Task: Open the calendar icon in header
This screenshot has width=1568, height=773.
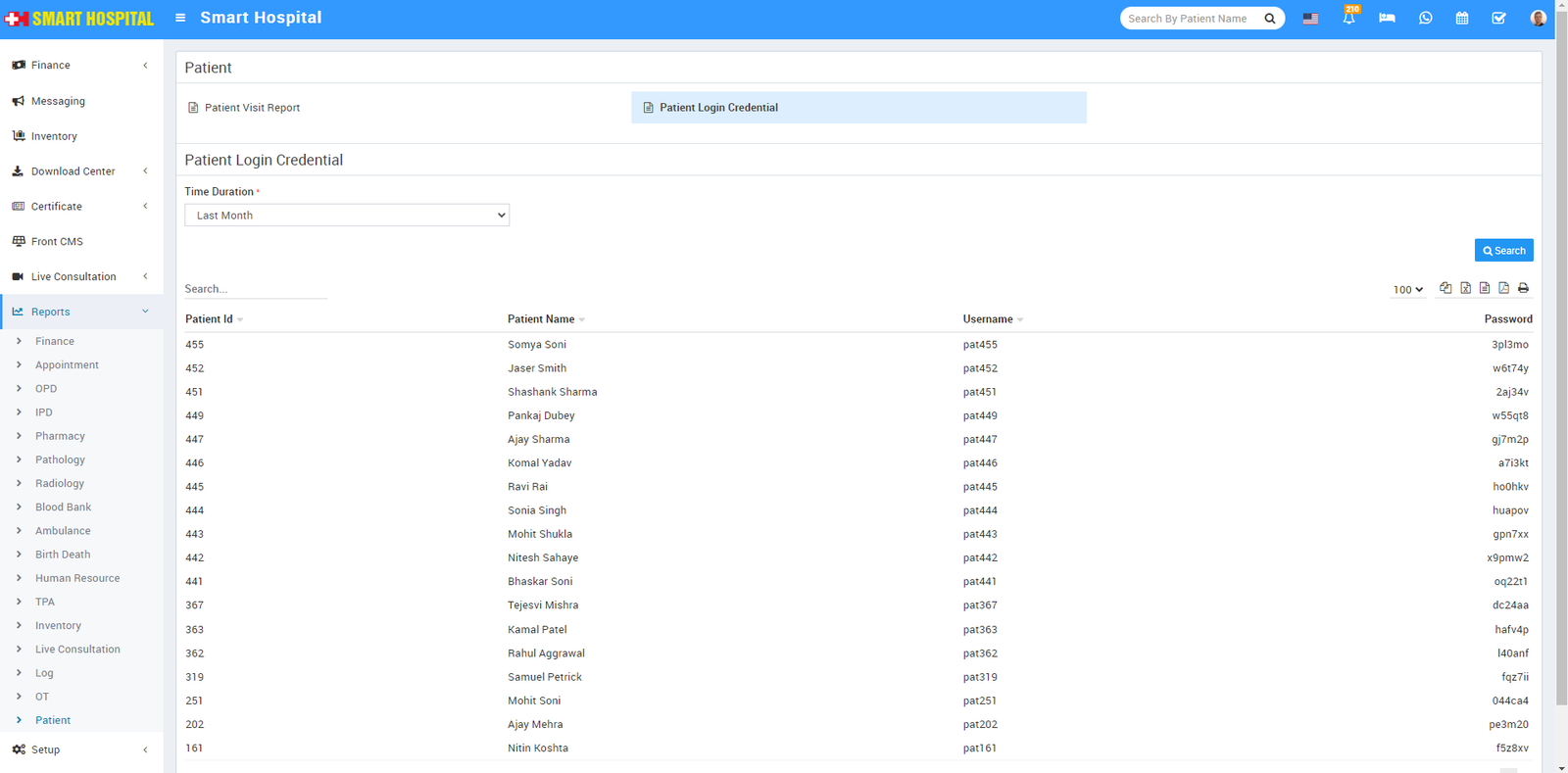Action: [1461, 19]
